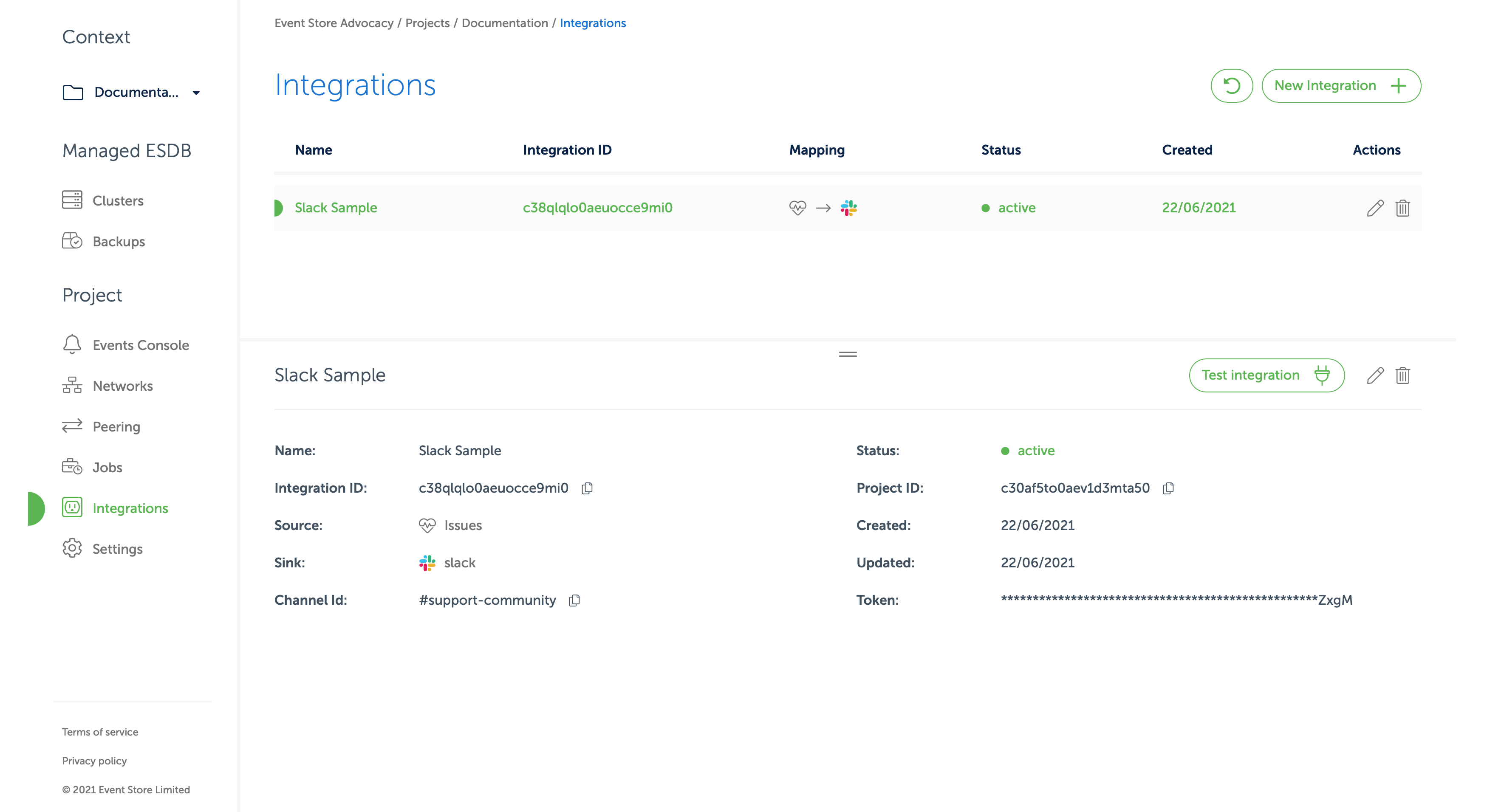Click the Events Console bell icon
The image size is (1487, 812).
click(x=72, y=344)
